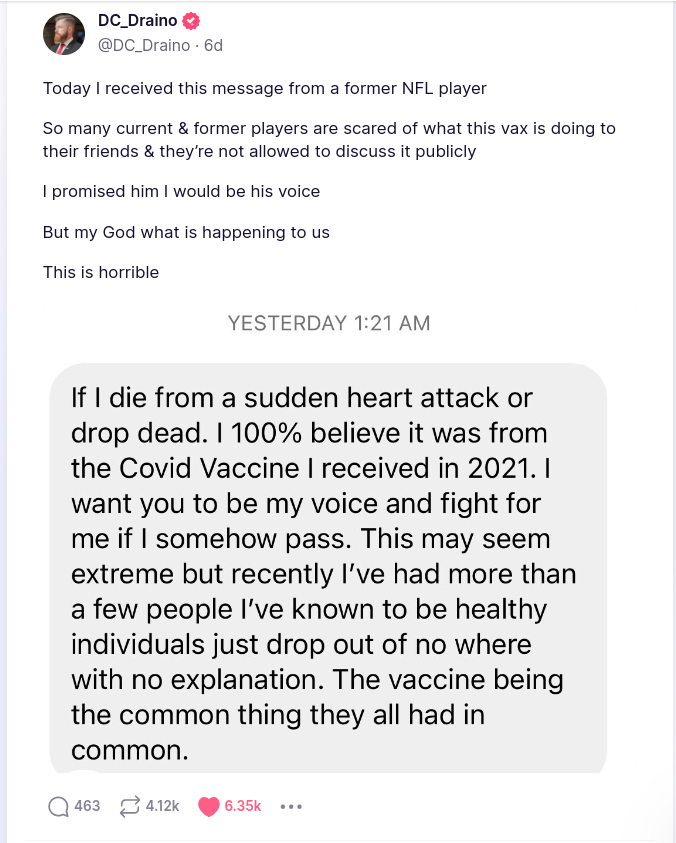Click the 'So many current & former players' paragraph
676x843 pixels.
pos(329,140)
